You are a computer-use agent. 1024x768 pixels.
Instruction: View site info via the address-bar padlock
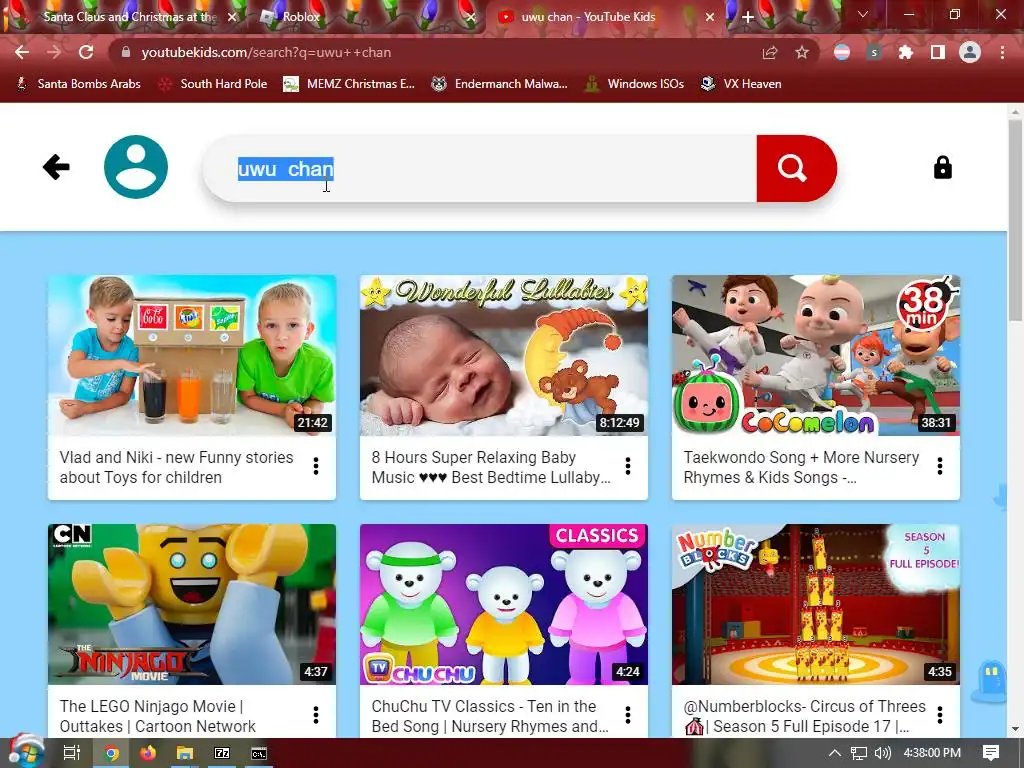[x=126, y=52]
